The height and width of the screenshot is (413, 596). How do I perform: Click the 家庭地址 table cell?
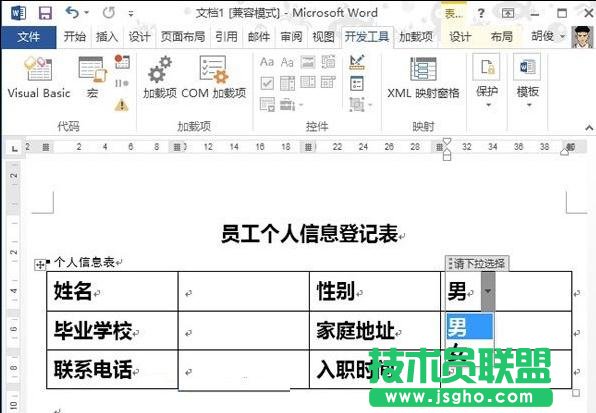375,331
